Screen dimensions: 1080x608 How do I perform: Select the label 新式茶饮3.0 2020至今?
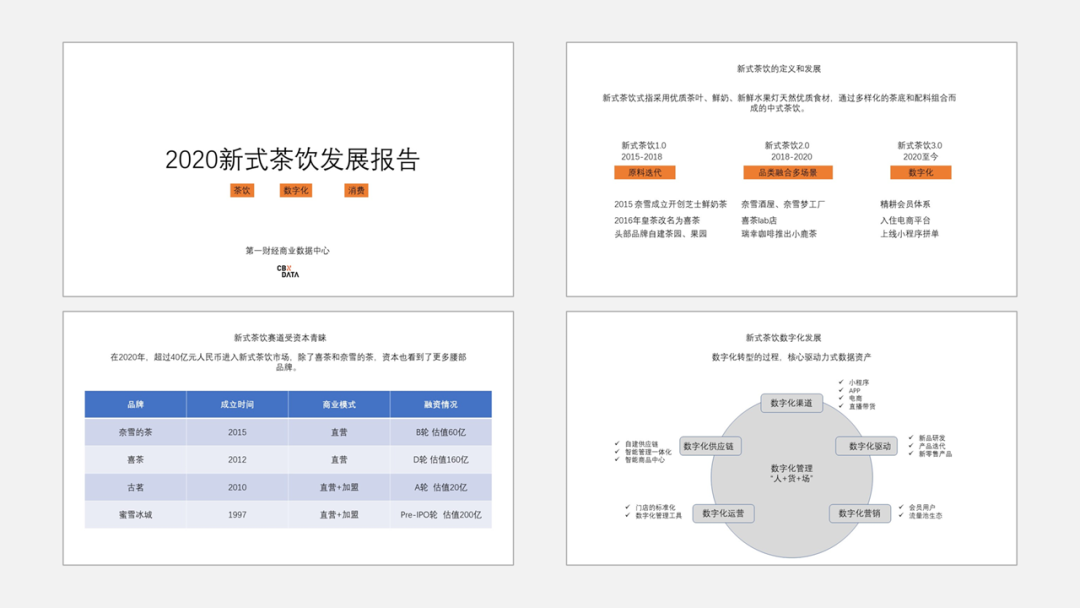tap(920, 151)
